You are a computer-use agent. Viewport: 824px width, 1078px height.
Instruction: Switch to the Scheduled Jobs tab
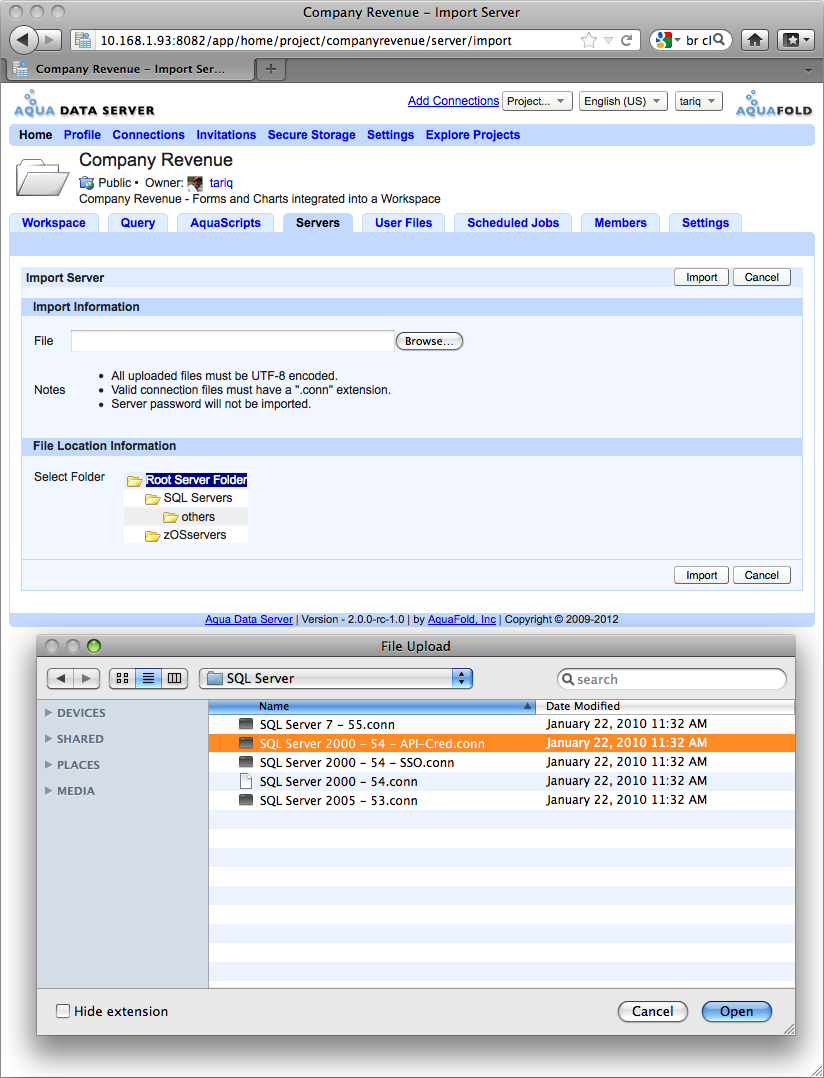[x=513, y=223]
